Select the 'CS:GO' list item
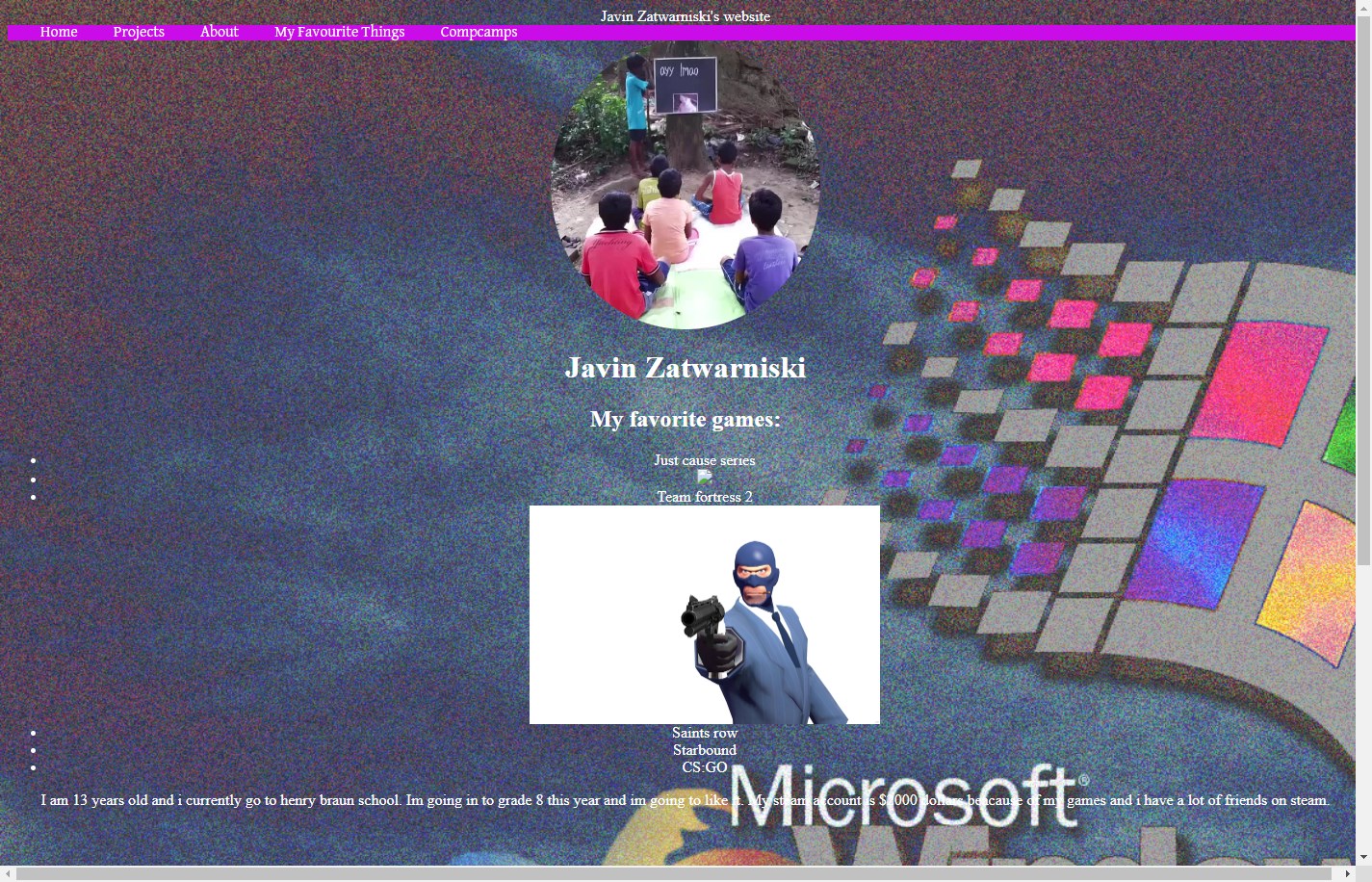 [x=705, y=767]
